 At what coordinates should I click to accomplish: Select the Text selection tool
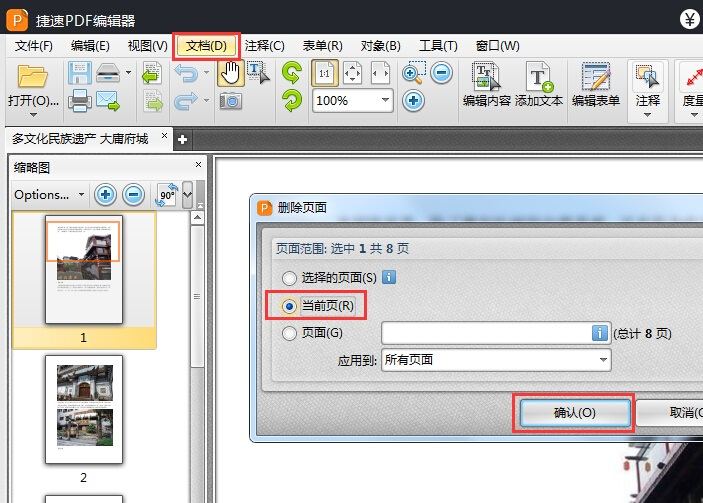coord(258,73)
